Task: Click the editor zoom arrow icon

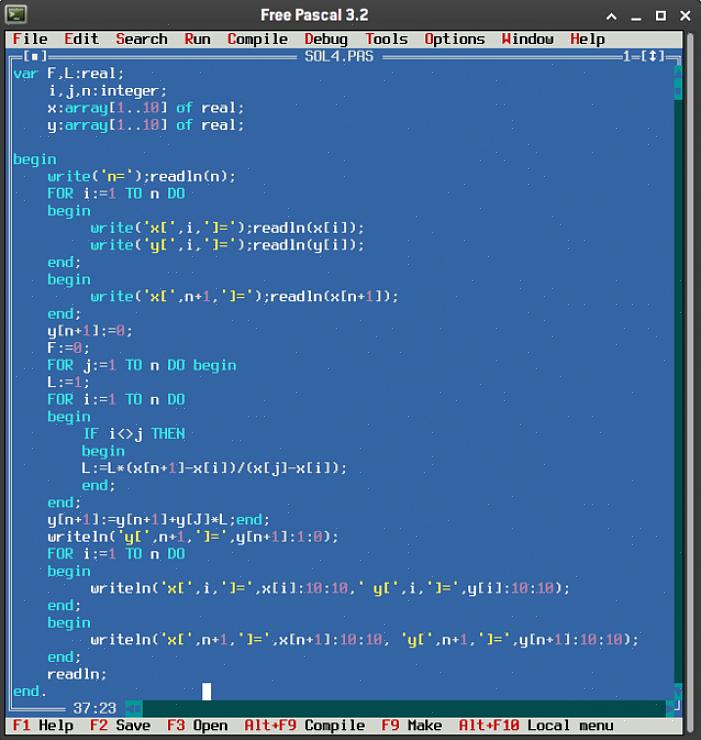Action: (x=654, y=57)
